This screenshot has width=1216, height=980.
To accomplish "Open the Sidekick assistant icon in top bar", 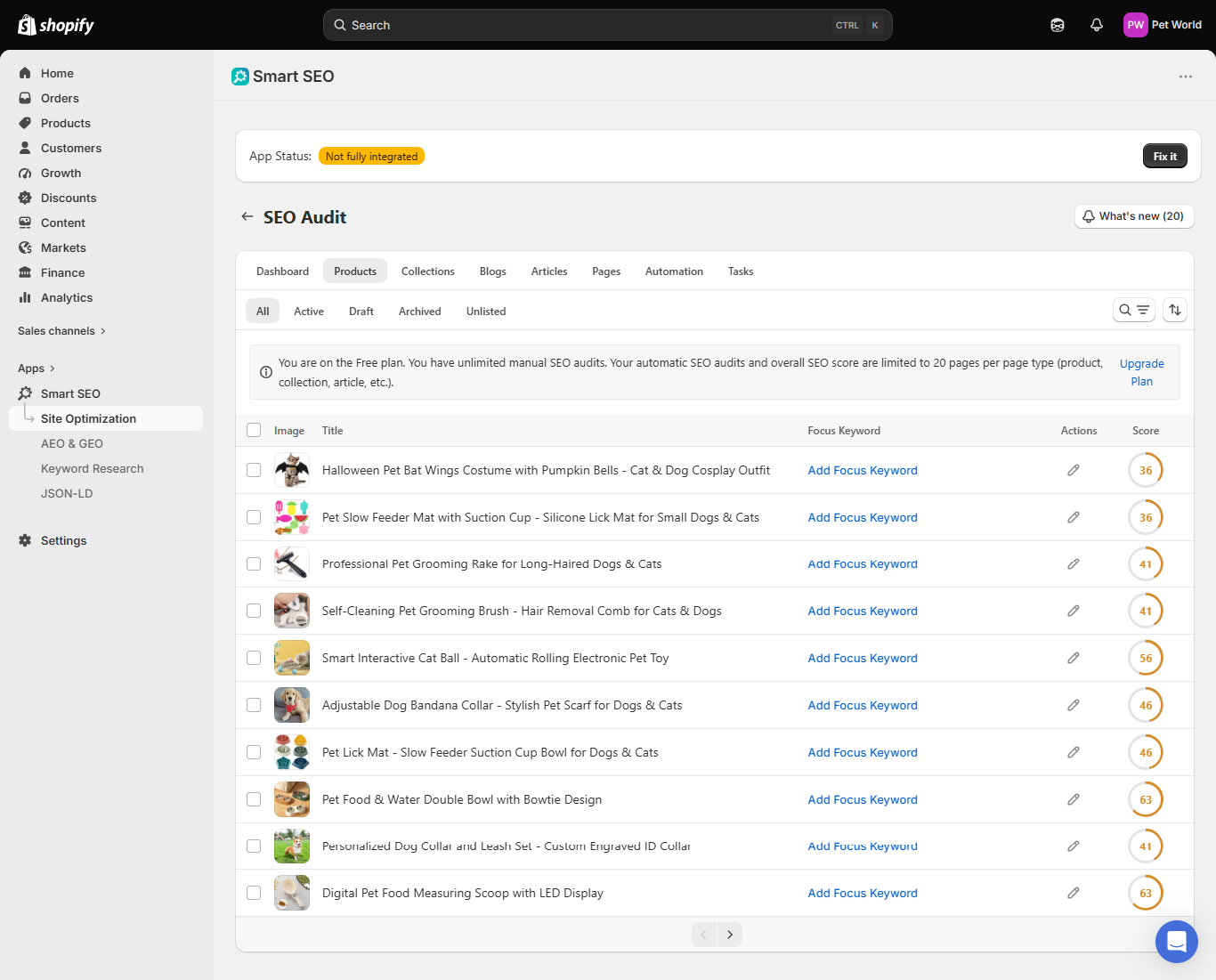I will (1058, 25).
